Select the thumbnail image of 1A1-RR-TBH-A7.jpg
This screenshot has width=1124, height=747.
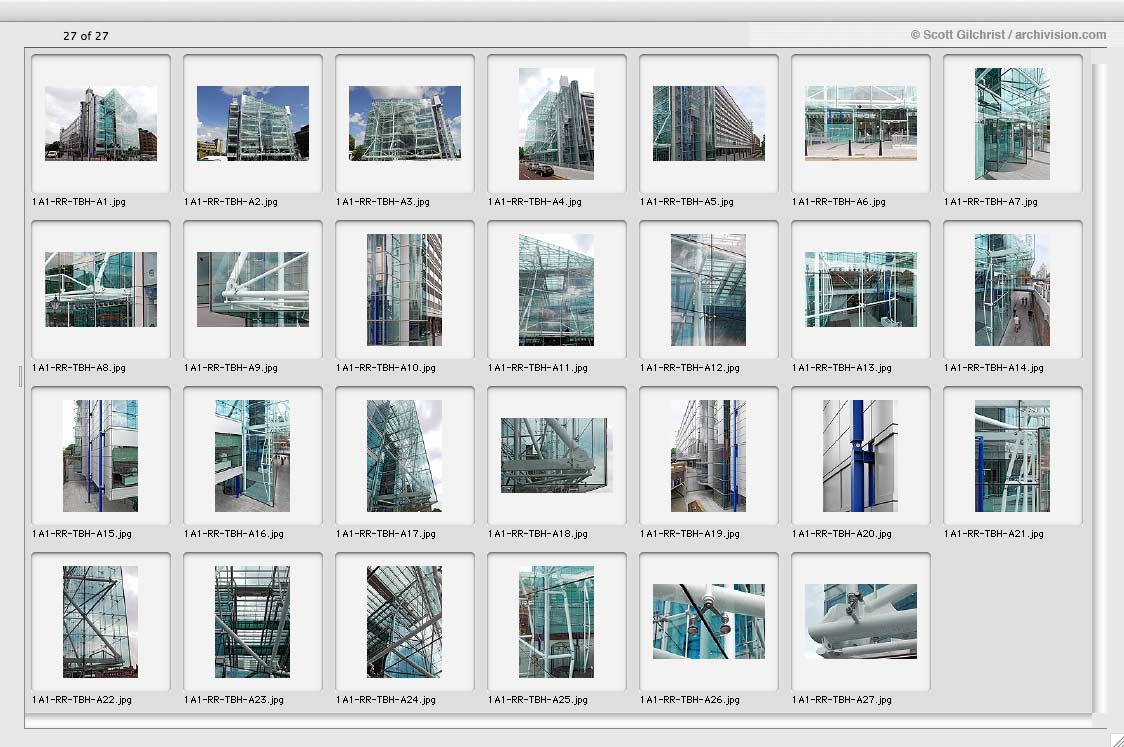tap(1012, 123)
